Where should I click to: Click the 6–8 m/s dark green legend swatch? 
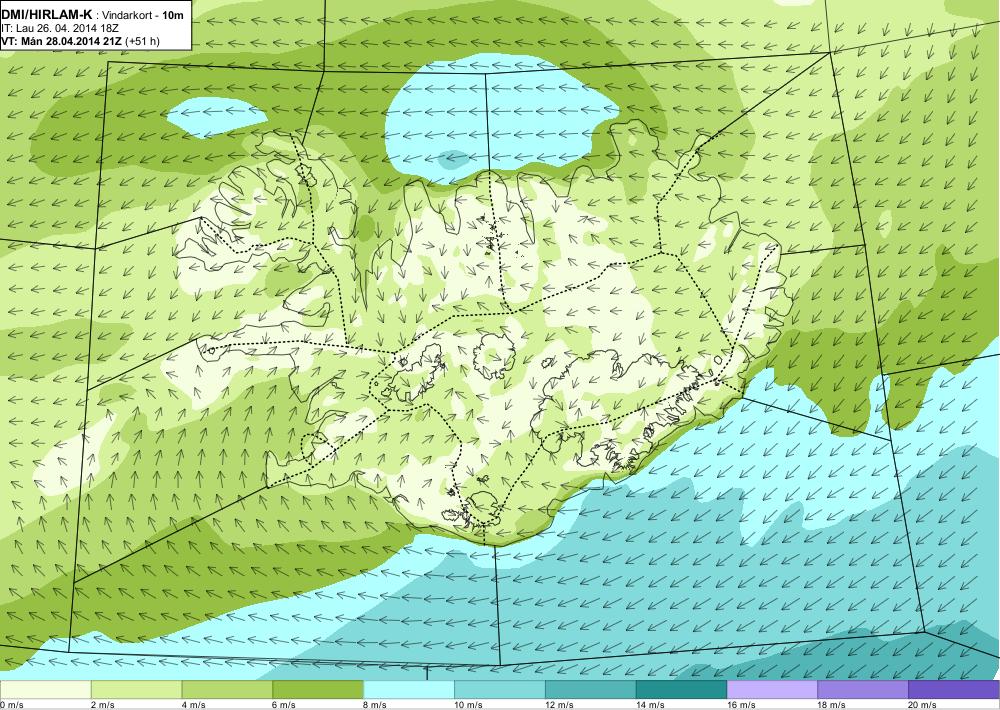click(x=318, y=690)
